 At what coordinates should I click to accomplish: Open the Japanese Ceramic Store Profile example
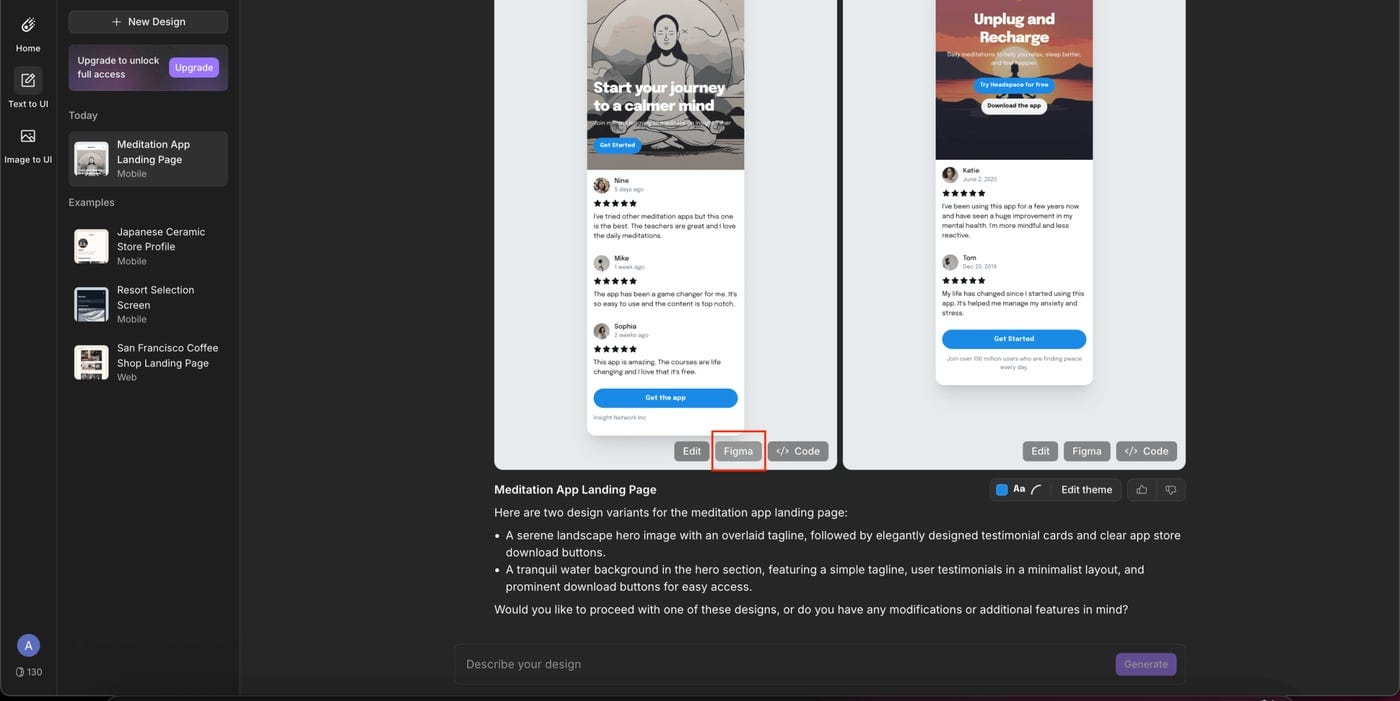point(148,246)
